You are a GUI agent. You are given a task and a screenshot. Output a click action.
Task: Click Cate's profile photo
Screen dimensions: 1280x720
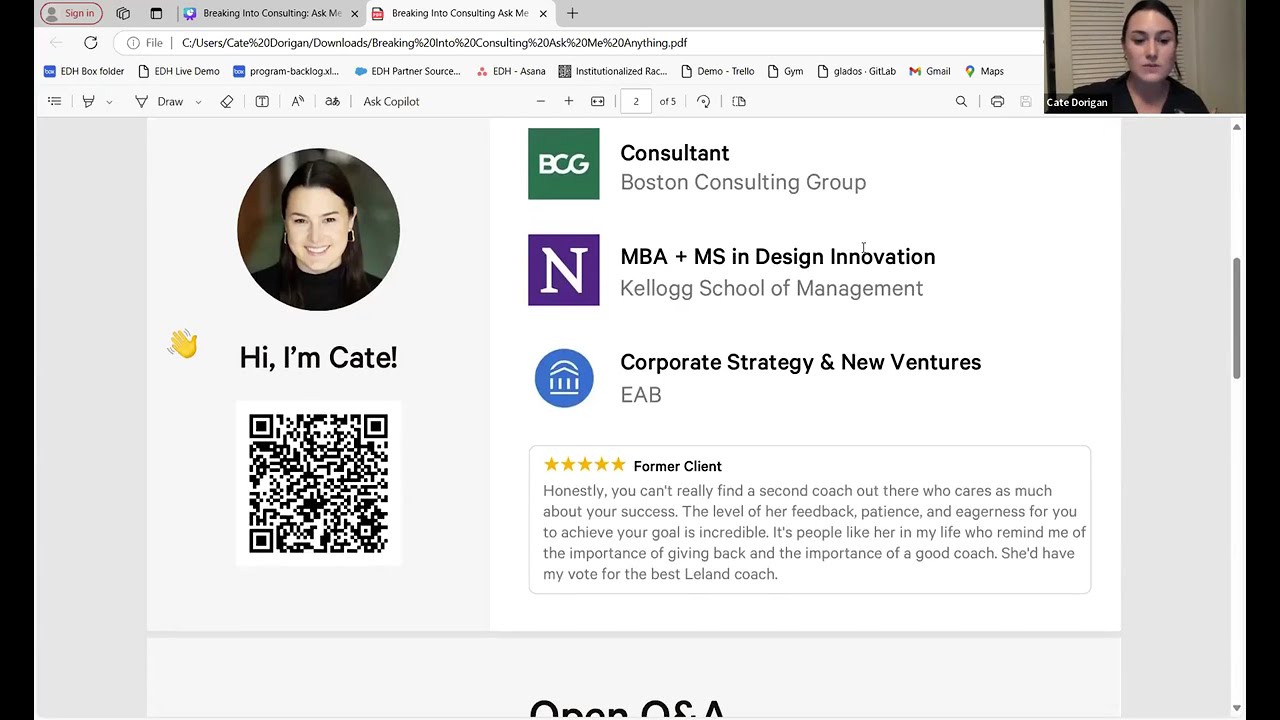pyautogui.click(x=318, y=229)
